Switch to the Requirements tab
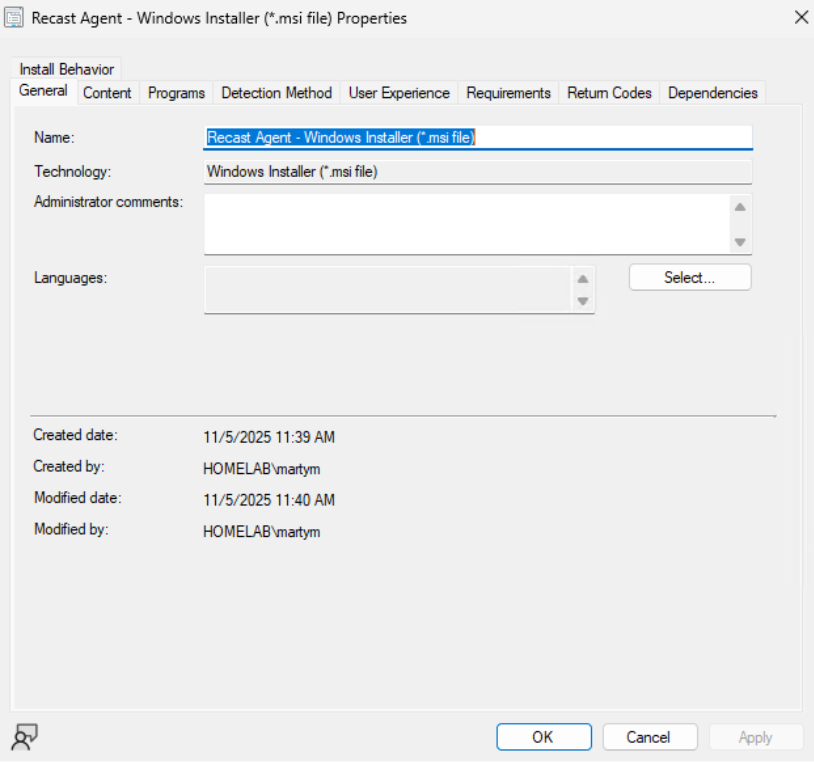Image resolution: width=814 pixels, height=762 pixels. coord(508,92)
